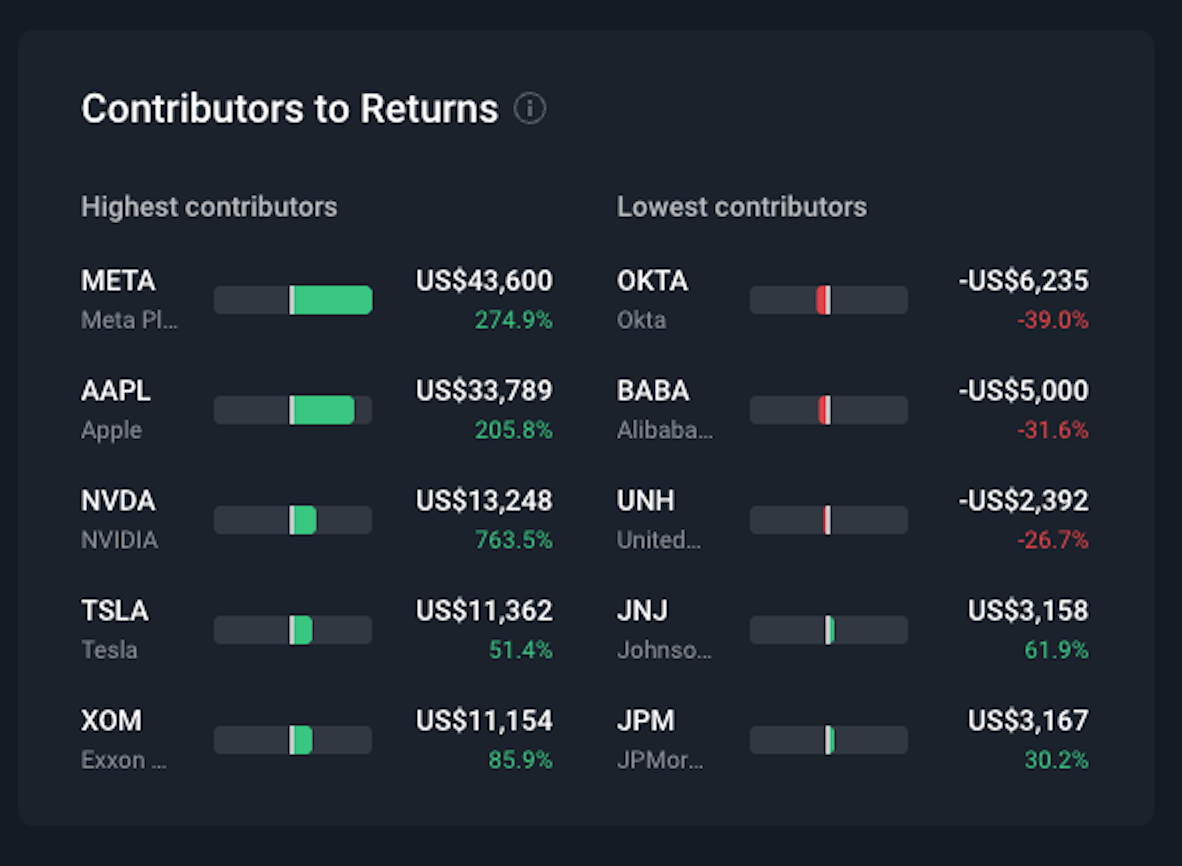Click the Exxon ... company name
Image resolution: width=1182 pixels, height=866 pixels.
tap(124, 760)
